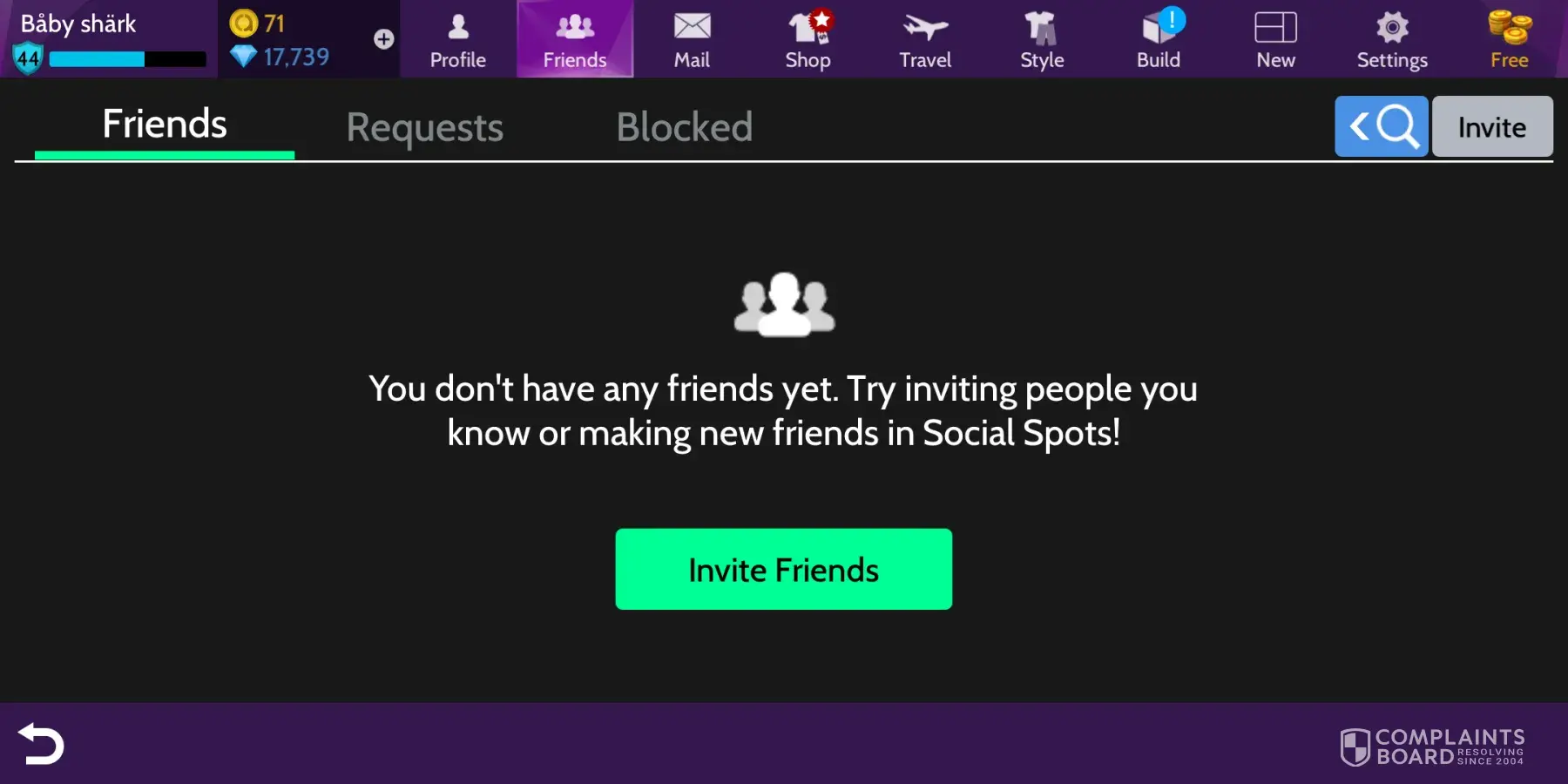Click the gray Invite button
This screenshot has width=1568, height=784.
pos(1492,126)
